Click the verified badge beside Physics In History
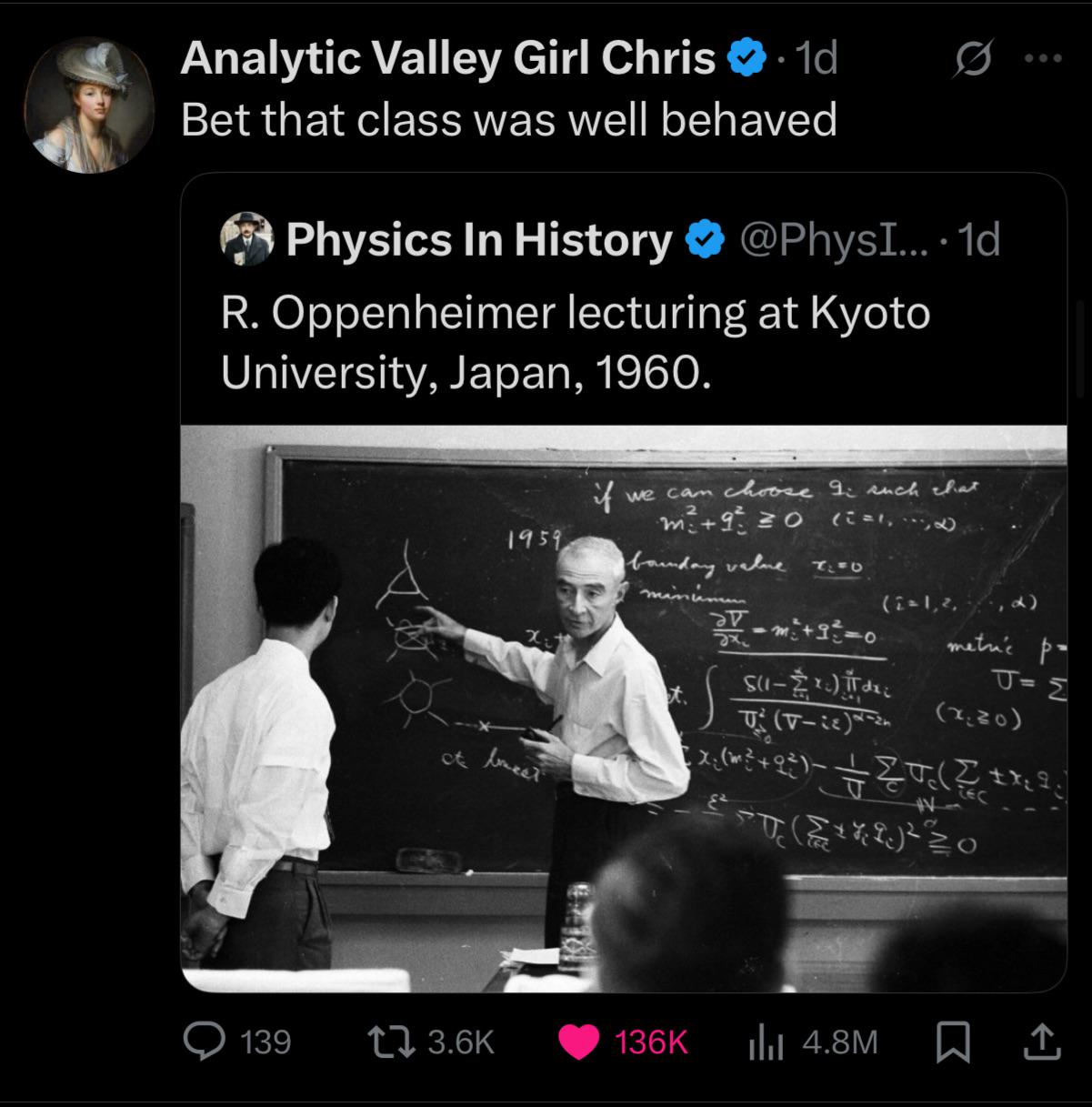The image size is (1092, 1107). click(x=703, y=240)
